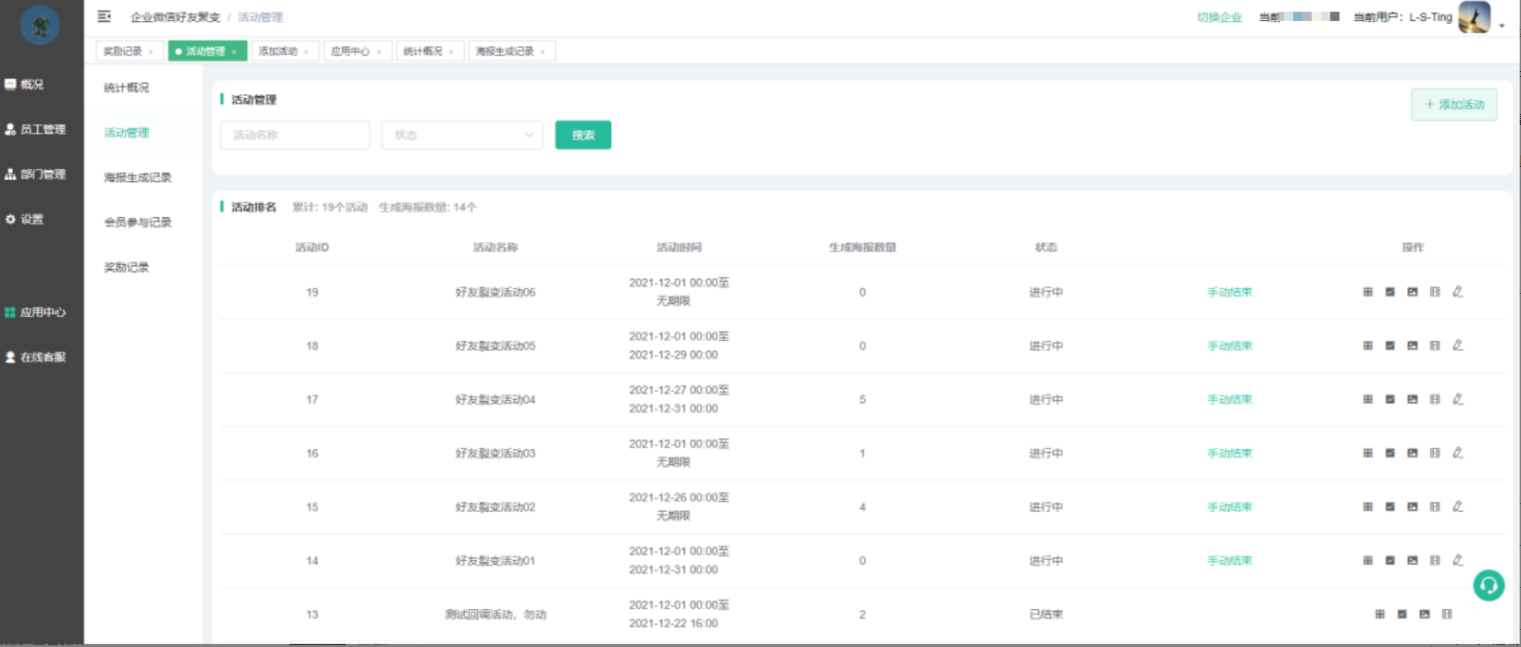The image size is (1521, 647).
Task: Click the 添加活动 add activity button
Action: 1453,105
